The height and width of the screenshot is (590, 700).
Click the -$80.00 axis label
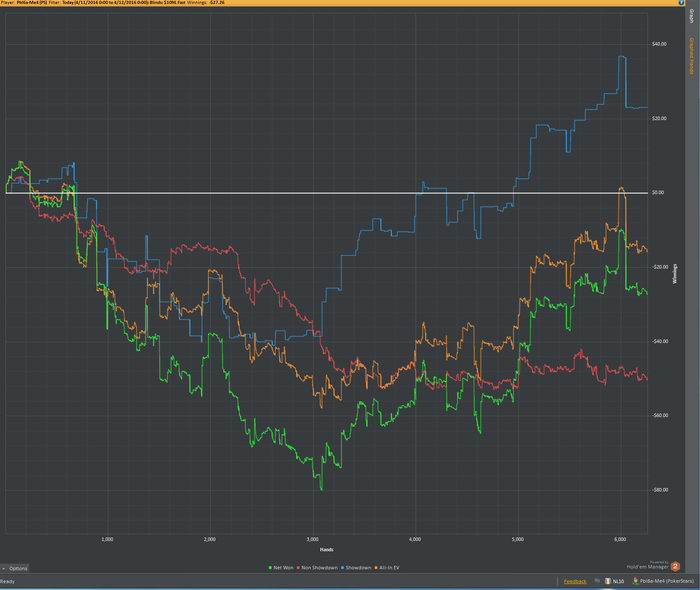[660, 490]
